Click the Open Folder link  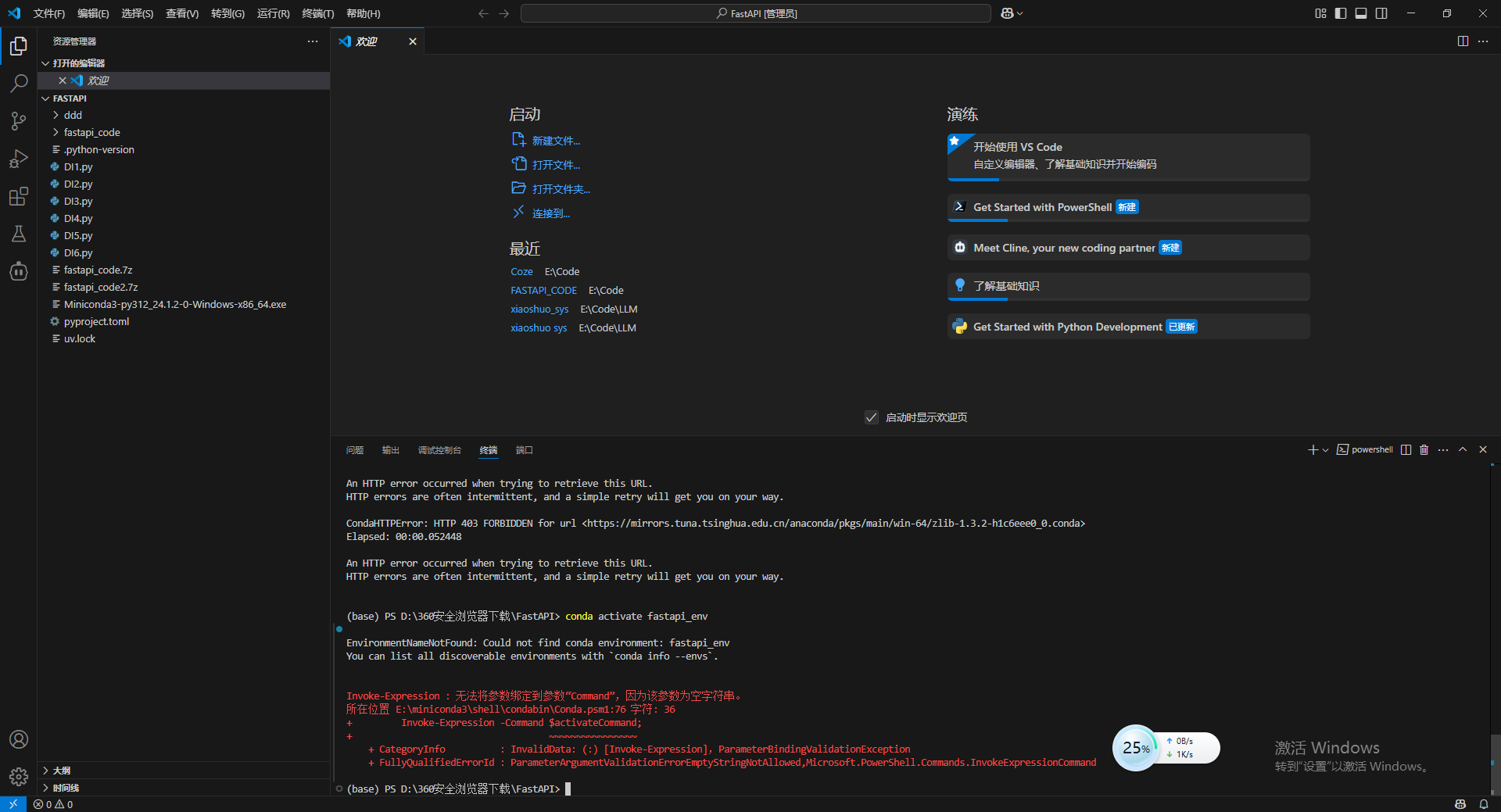click(551, 189)
